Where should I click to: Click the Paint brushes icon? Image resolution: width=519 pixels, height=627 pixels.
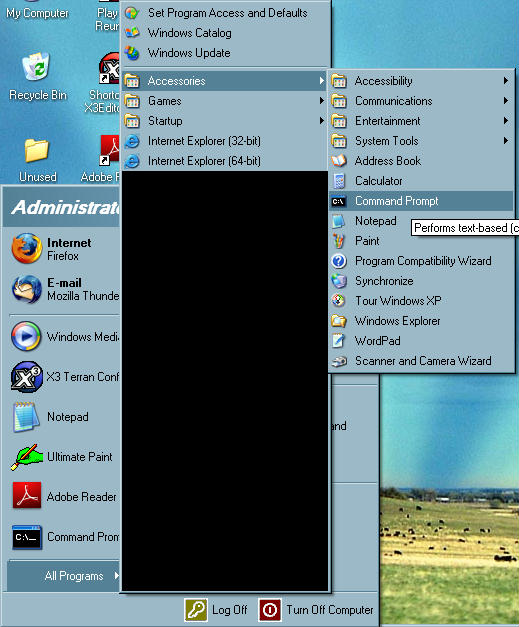click(339, 241)
